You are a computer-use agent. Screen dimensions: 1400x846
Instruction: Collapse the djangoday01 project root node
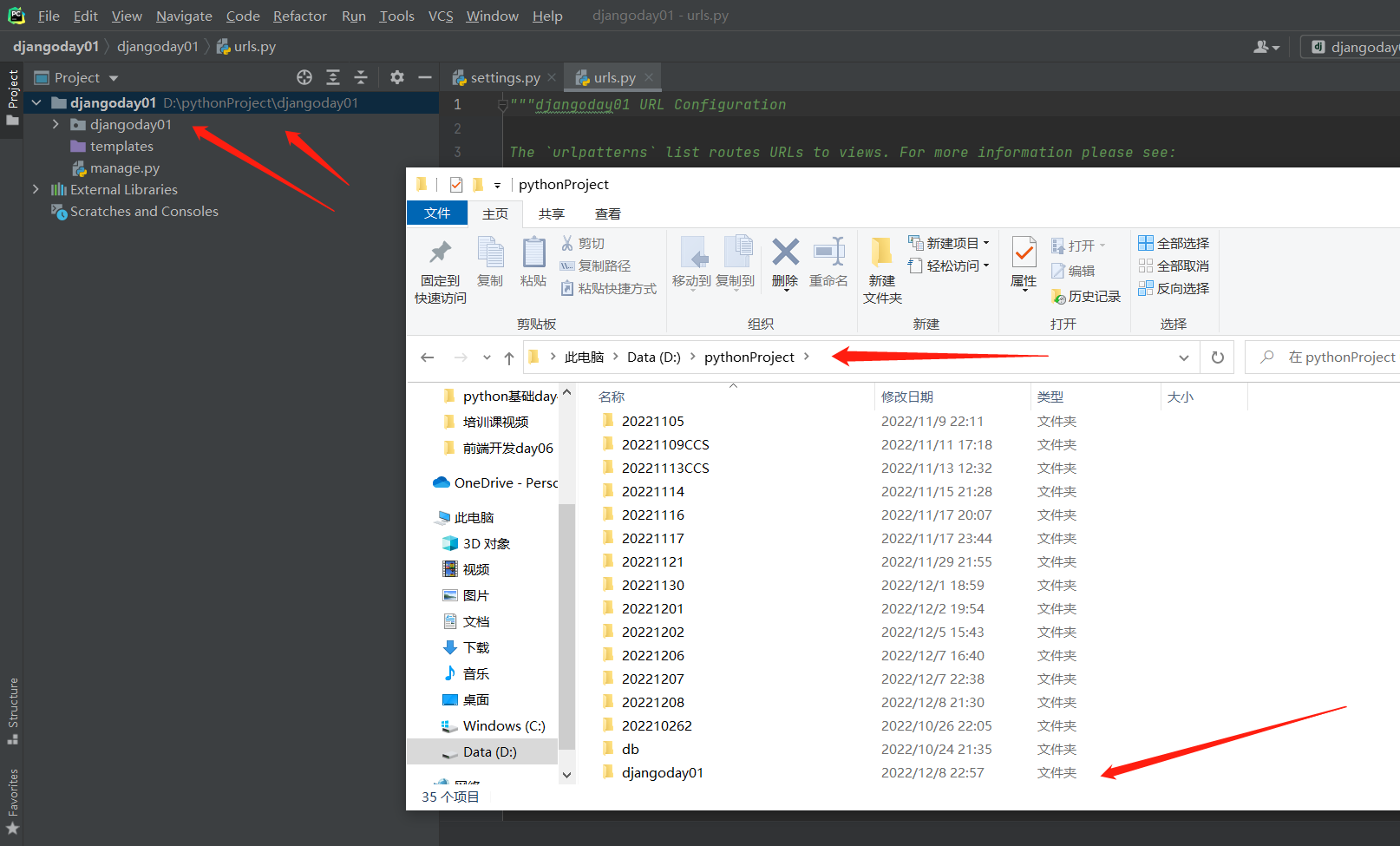(x=36, y=102)
